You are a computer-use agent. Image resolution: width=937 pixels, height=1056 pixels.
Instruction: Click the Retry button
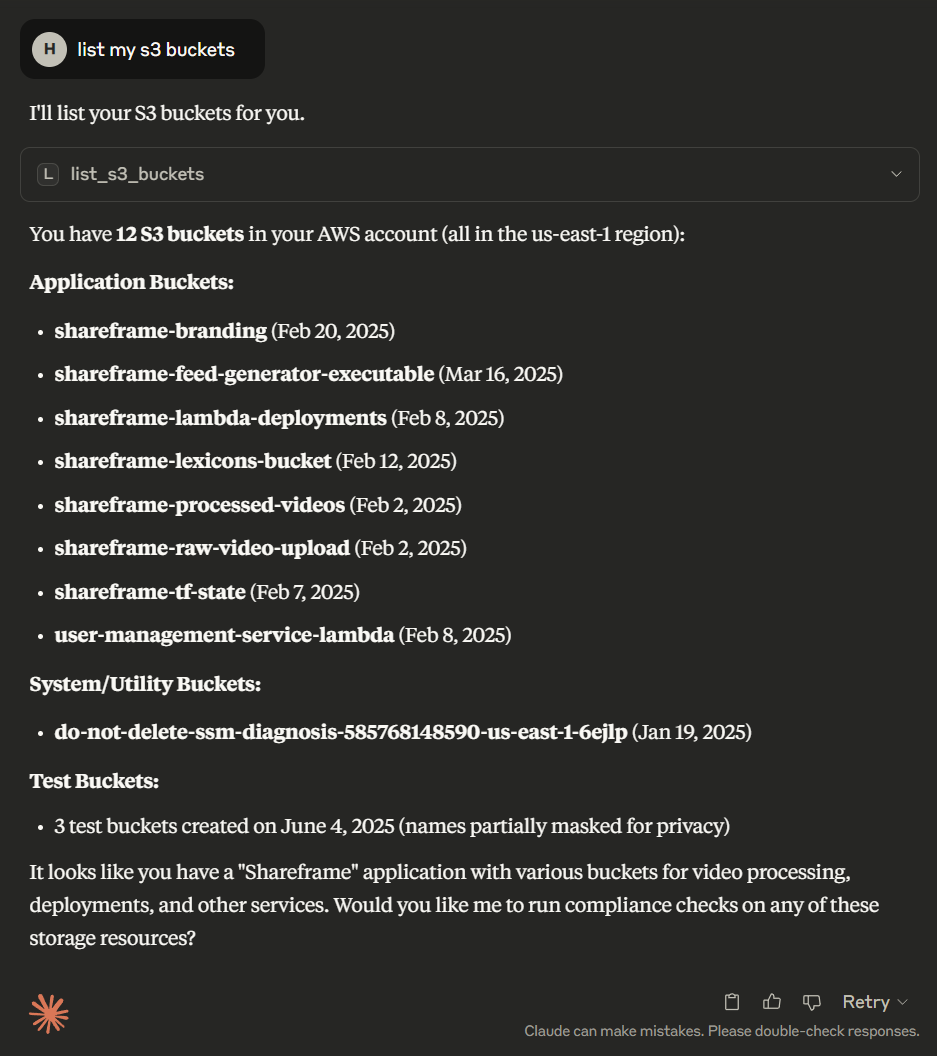tap(866, 1002)
